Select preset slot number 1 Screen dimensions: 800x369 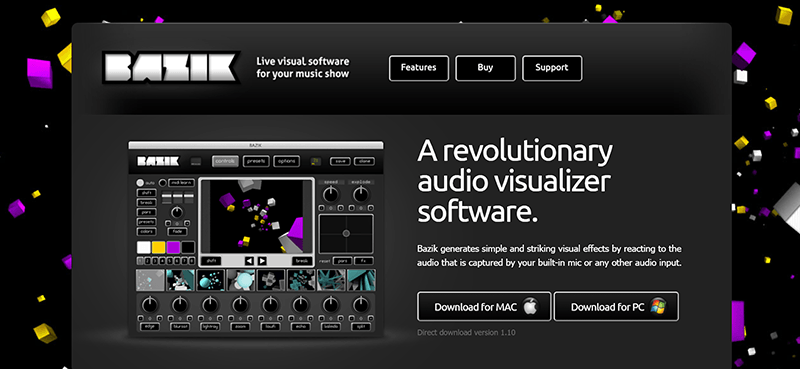tap(140, 261)
